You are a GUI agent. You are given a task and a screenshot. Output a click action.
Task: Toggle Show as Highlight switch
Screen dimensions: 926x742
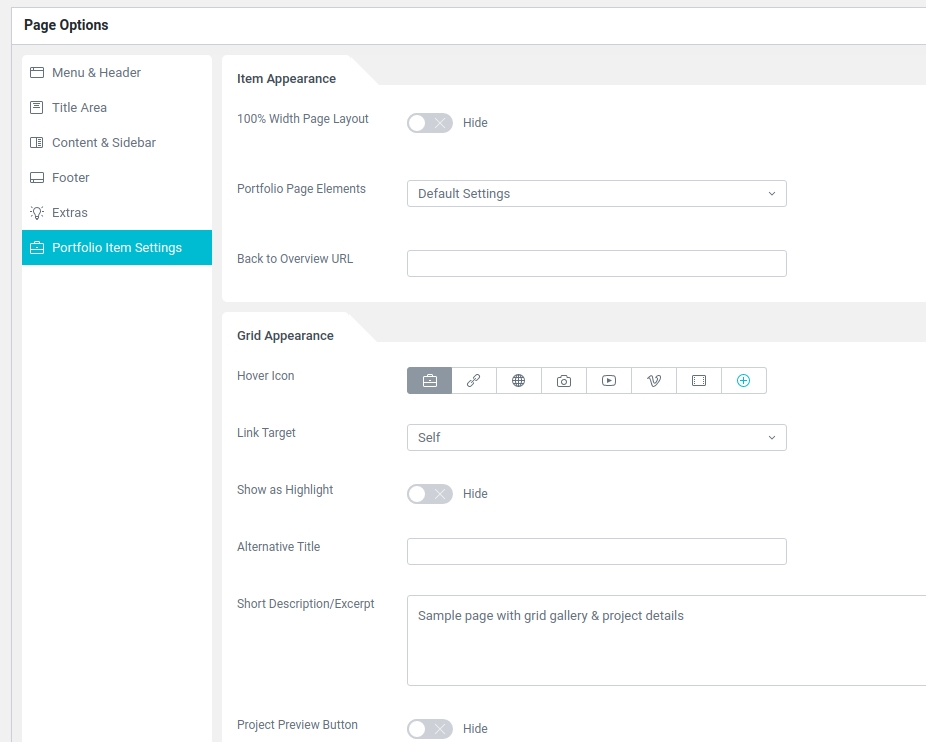click(429, 494)
